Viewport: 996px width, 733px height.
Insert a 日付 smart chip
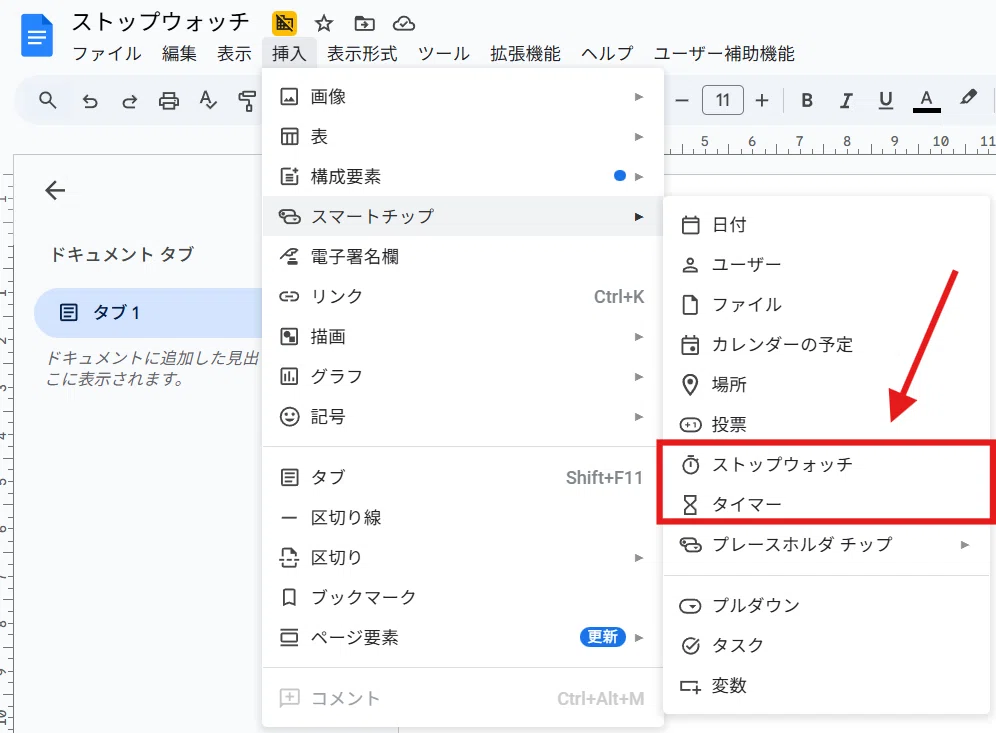pyautogui.click(x=826, y=225)
